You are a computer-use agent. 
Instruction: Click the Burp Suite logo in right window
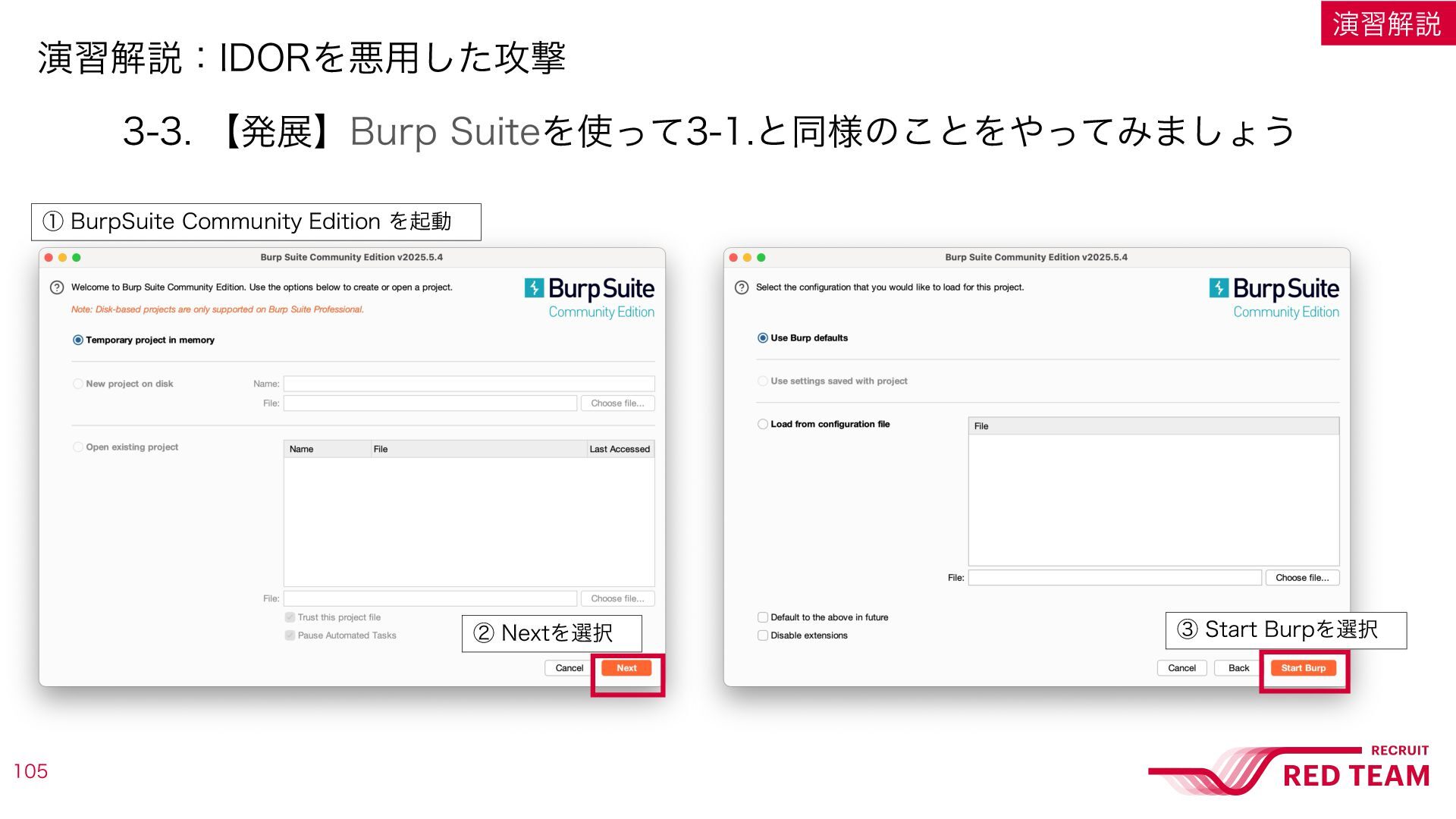click(1274, 298)
